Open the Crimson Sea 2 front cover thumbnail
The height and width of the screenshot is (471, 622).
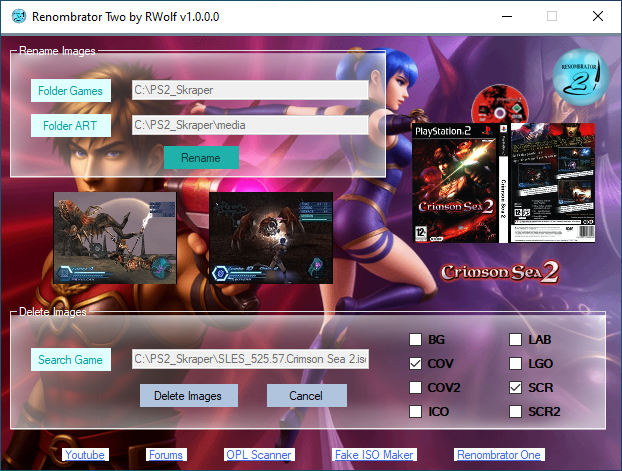point(455,183)
